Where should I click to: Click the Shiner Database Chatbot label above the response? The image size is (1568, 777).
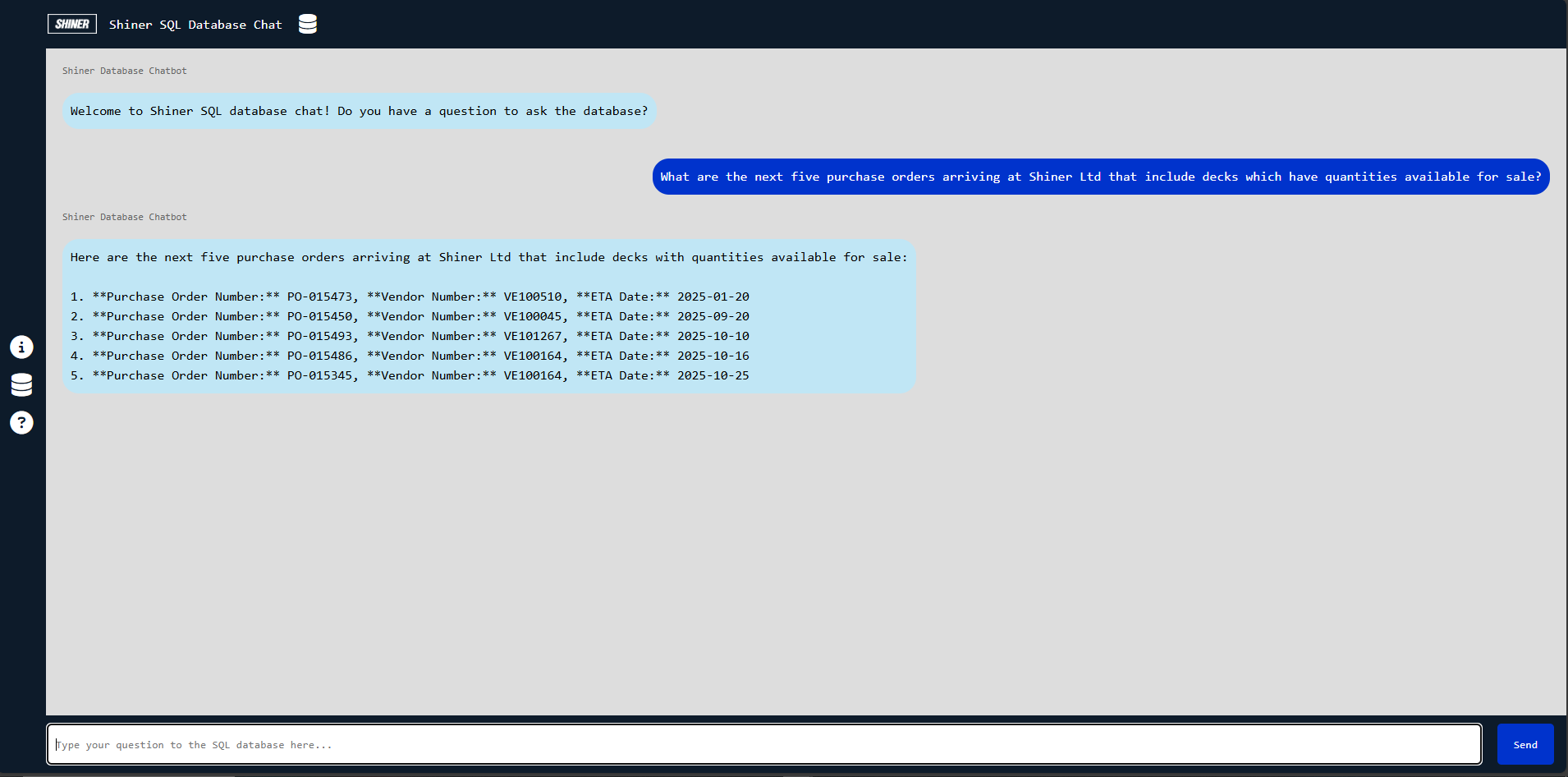[125, 217]
